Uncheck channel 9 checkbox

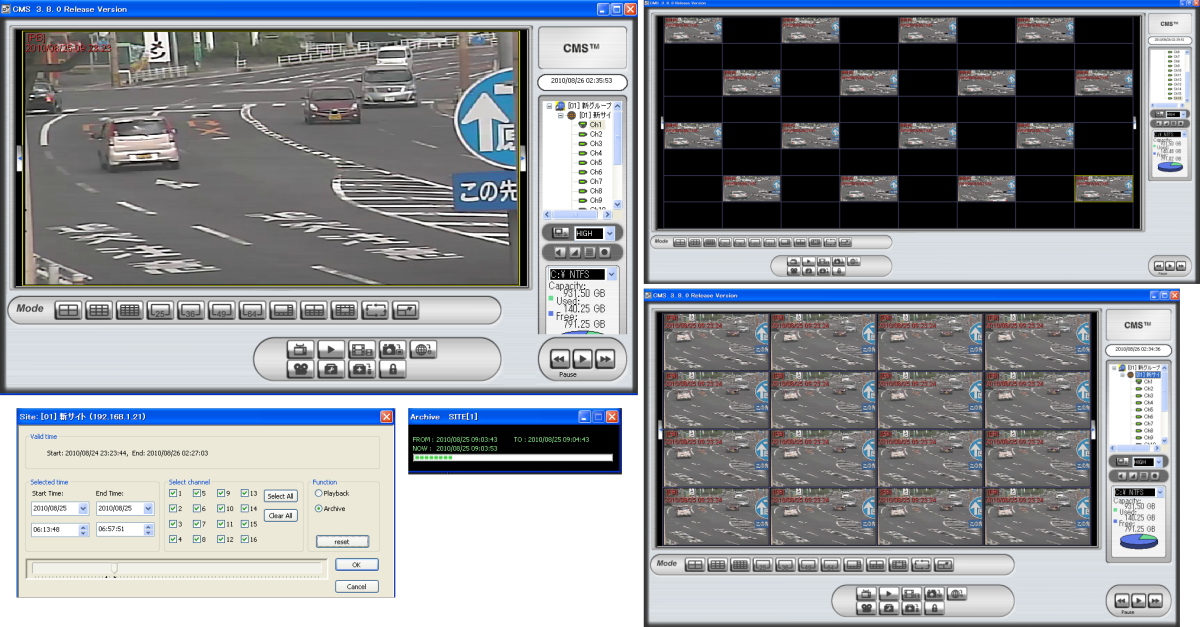pyautogui.click(x=221, y=493)
